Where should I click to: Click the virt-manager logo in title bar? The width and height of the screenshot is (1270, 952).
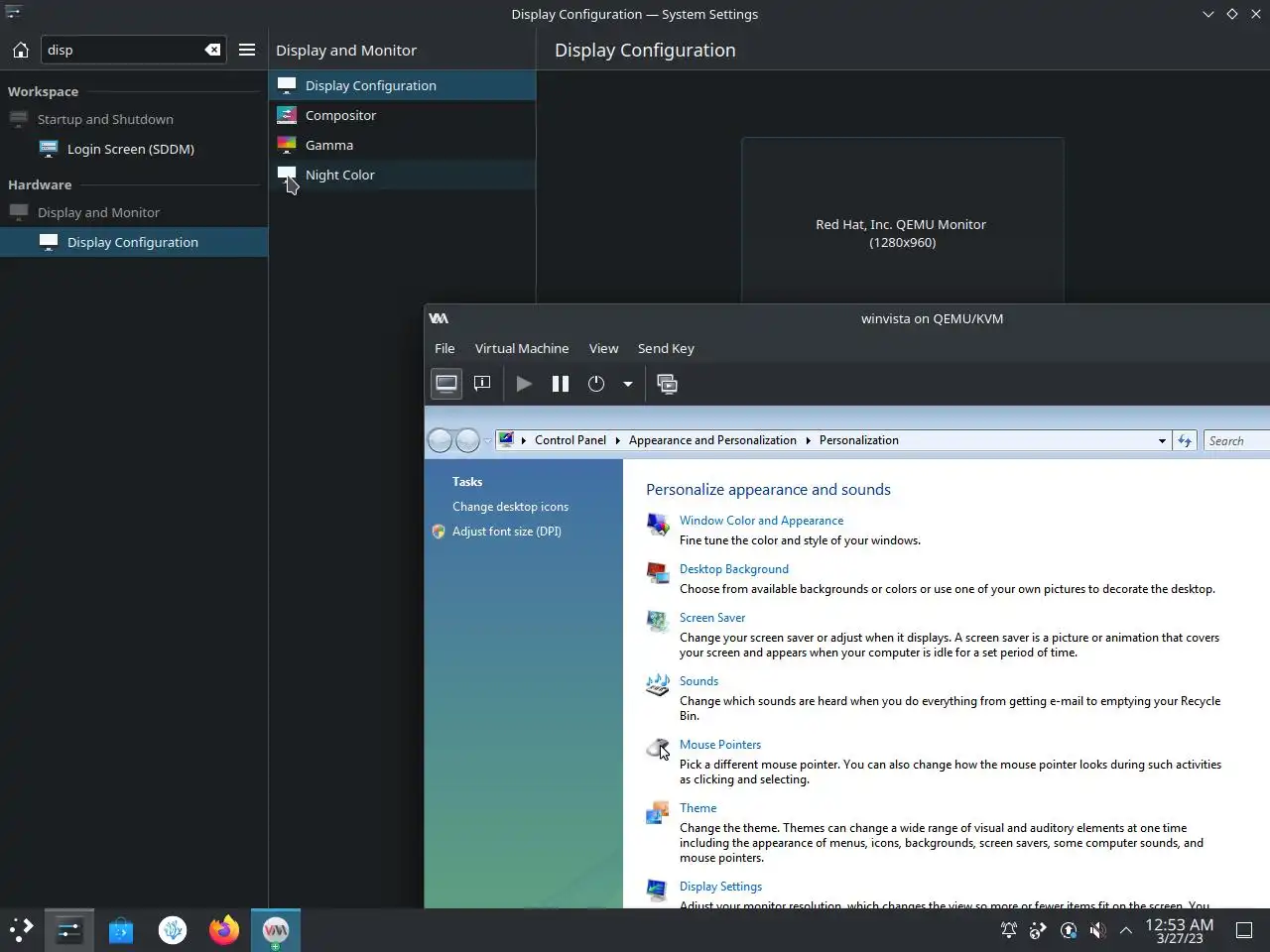click(439, 318)
